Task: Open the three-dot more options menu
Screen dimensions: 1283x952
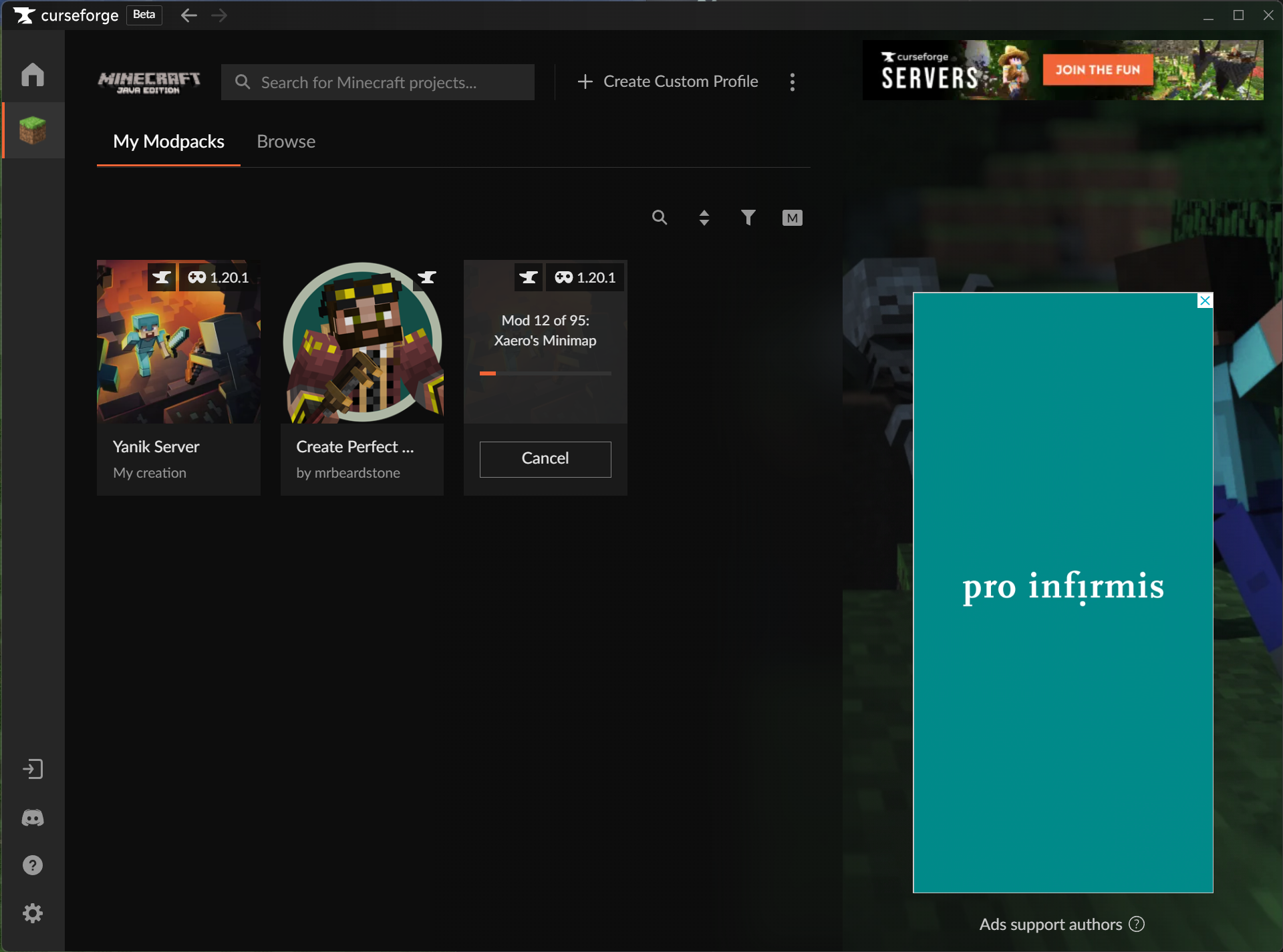Action: pyautogui.click(x=793, y=82)
